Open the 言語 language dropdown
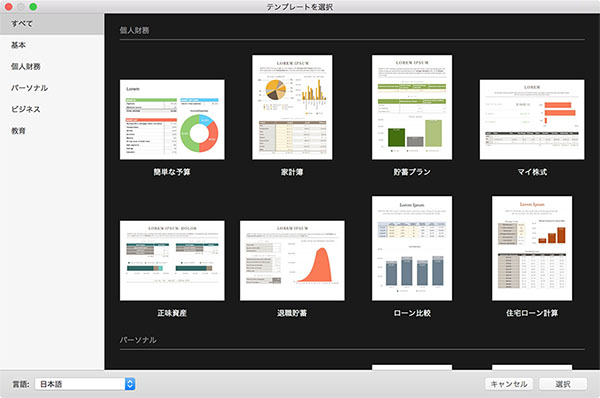The width and height of the screenshot is (600, 398). (x=85, y=384)
